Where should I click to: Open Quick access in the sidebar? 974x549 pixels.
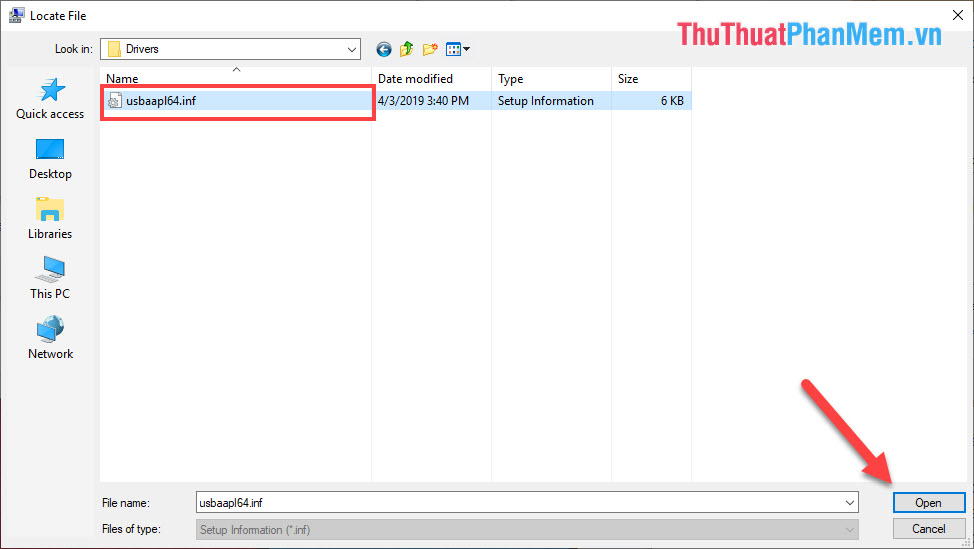coord(50,99)
